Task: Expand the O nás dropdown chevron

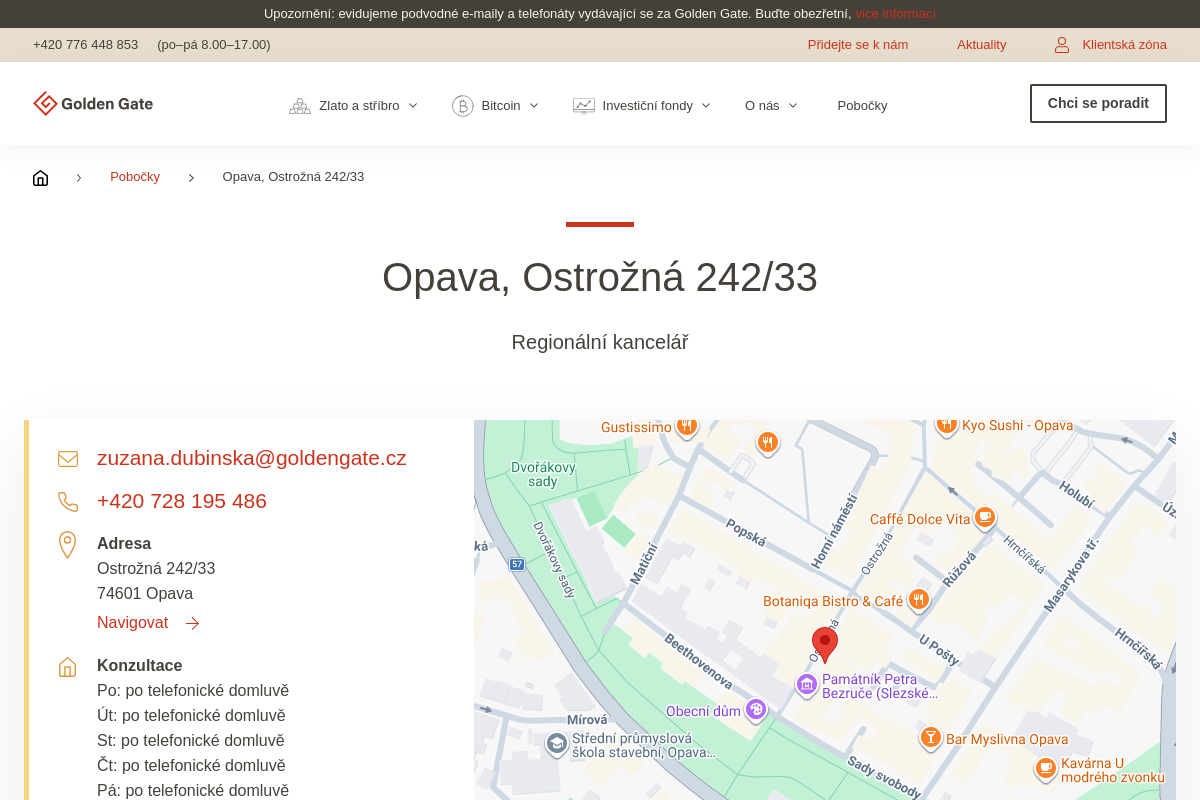Action: pyautogui.click(x=793, y=106)
